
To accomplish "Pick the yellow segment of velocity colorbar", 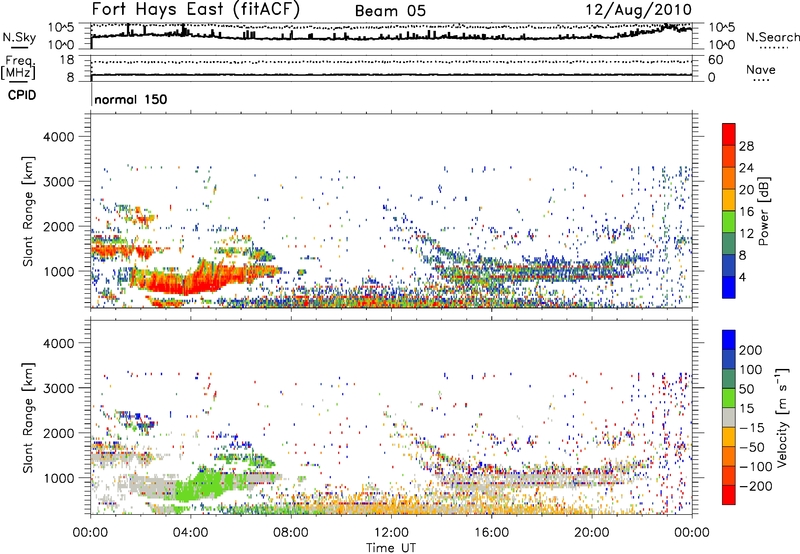I will (x=729, y=437).
